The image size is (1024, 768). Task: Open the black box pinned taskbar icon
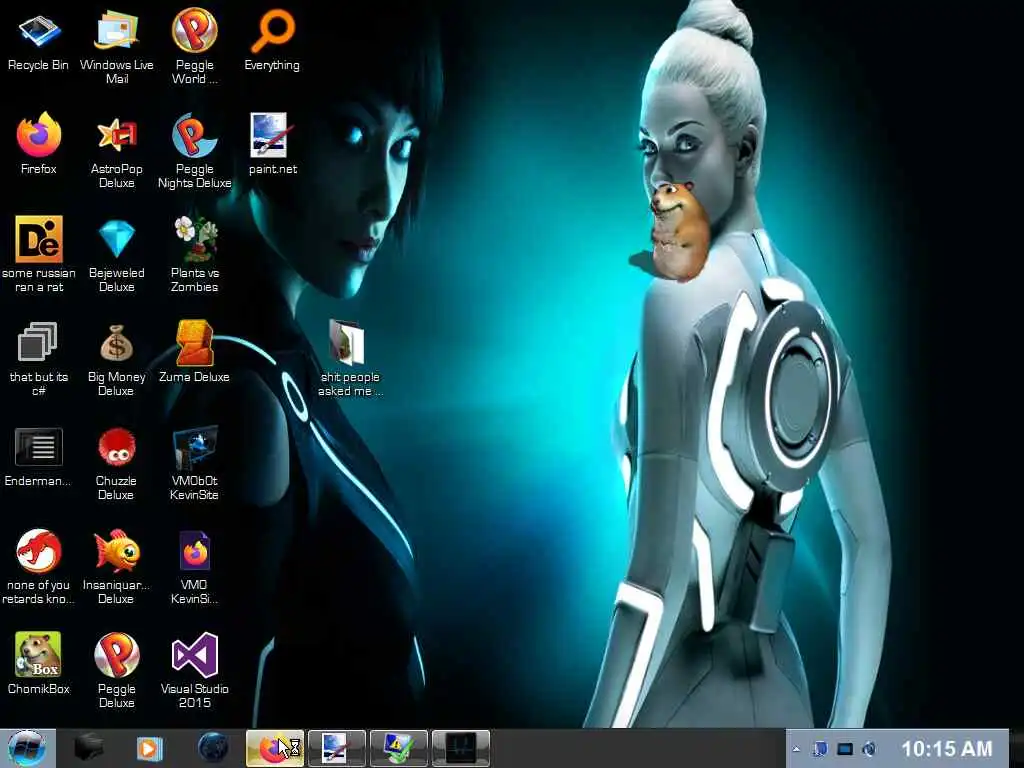click(89, 748)
